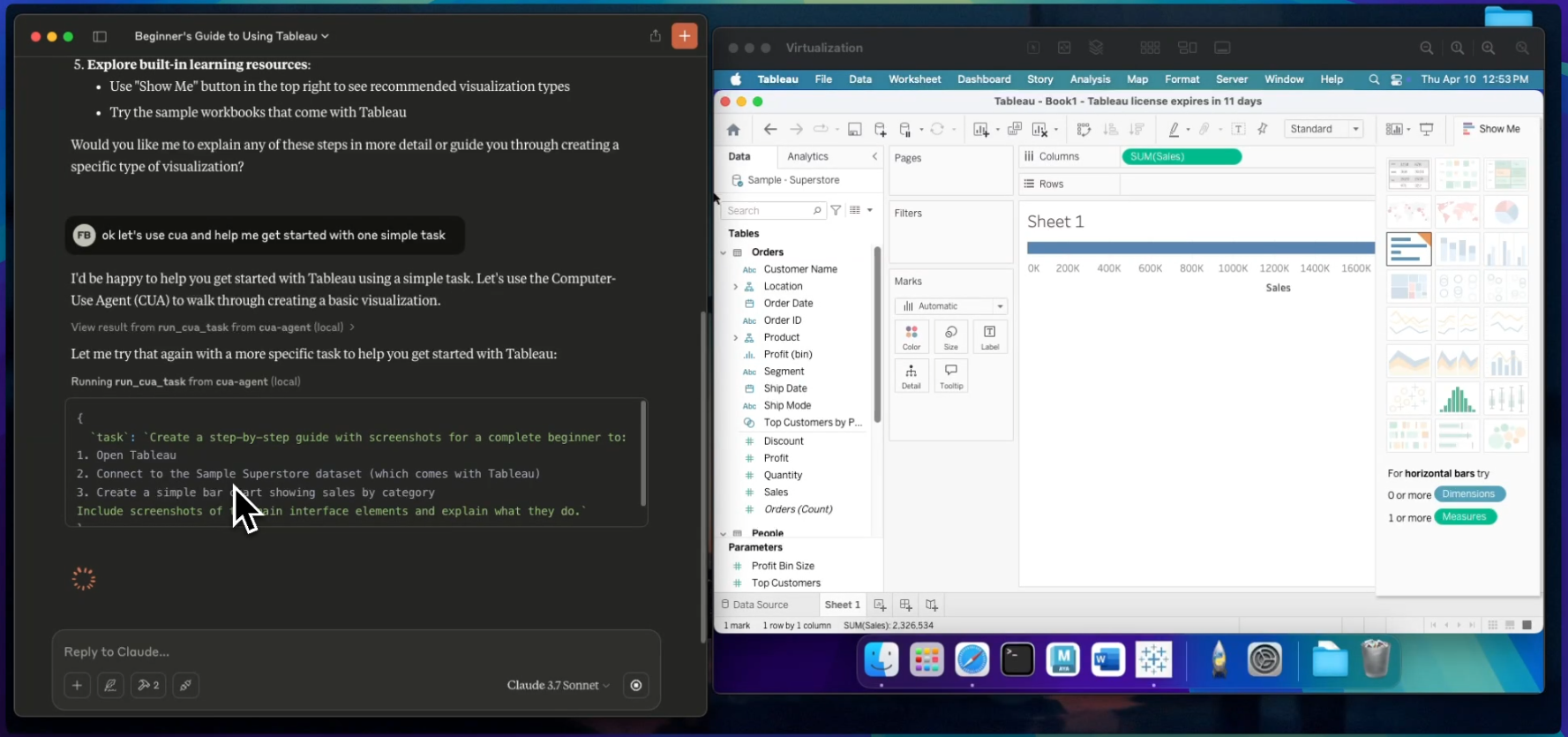Viewport: 1568px width, 737px height.
Task: Click the Detail card in Marks
Action: tap(912, 376)
